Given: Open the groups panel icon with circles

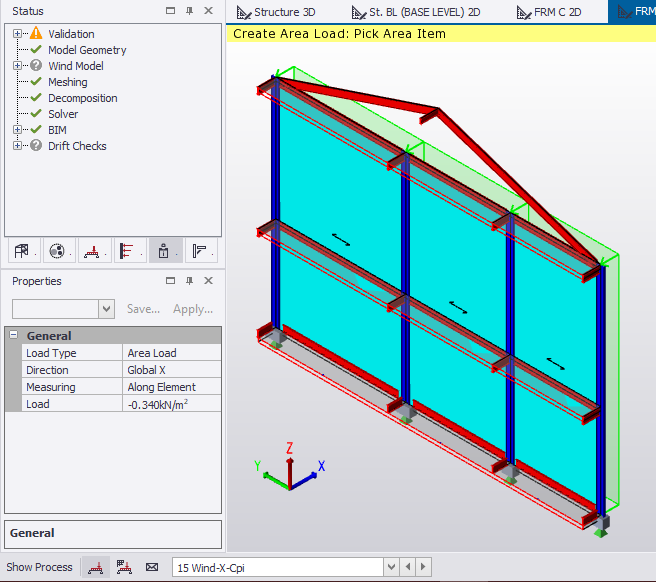Looking at the screenshot, I should (x=57, y=251).
